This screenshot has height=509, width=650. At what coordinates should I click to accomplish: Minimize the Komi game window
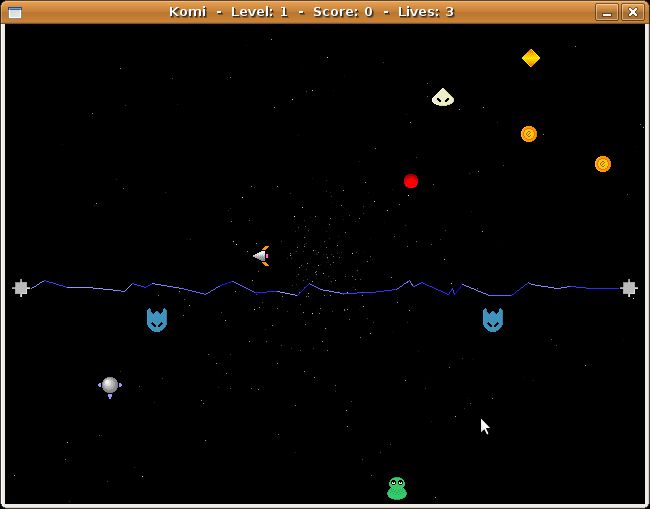(607, 12)
